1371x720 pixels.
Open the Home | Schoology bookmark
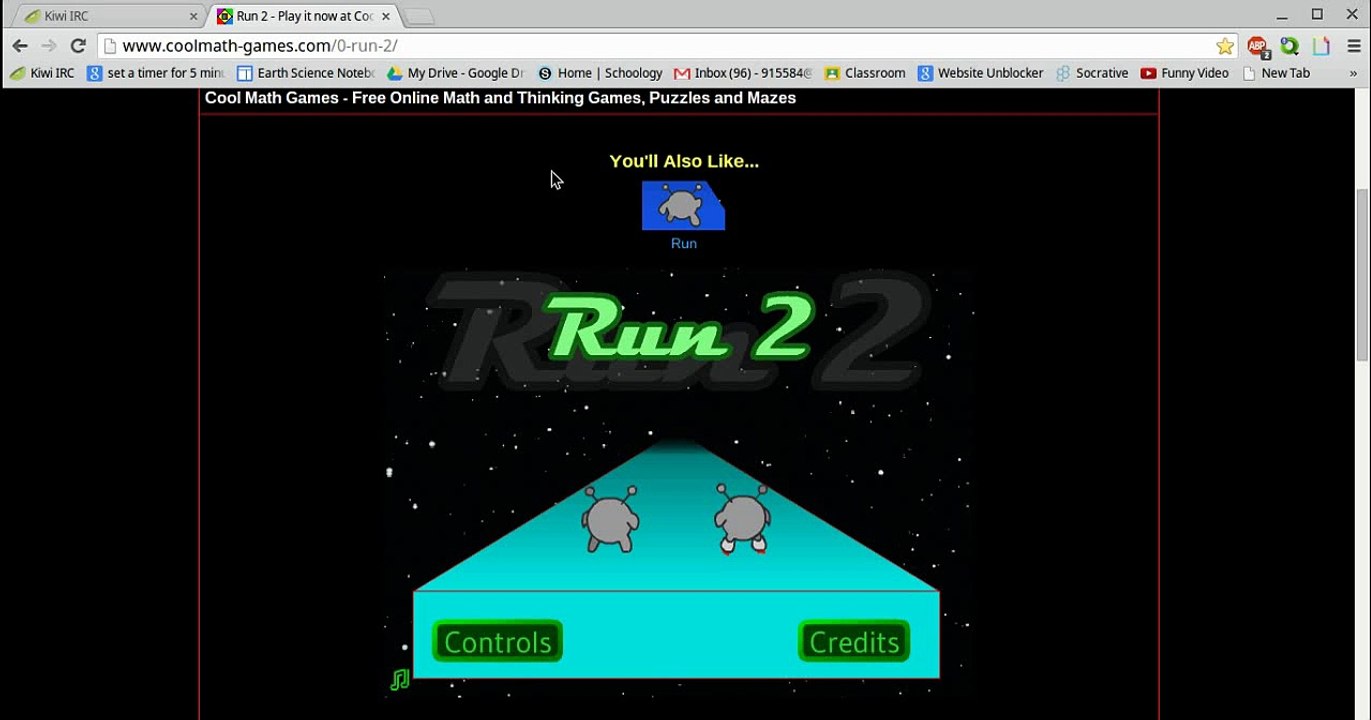coord(600,73)
